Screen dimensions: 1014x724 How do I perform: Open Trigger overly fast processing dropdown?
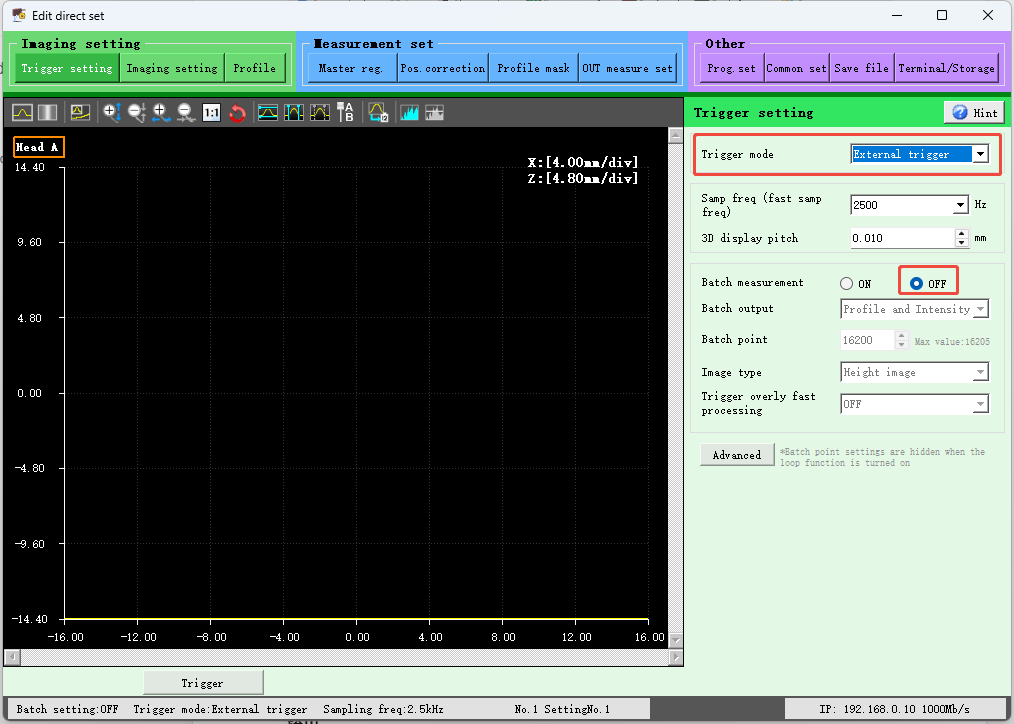981,404
